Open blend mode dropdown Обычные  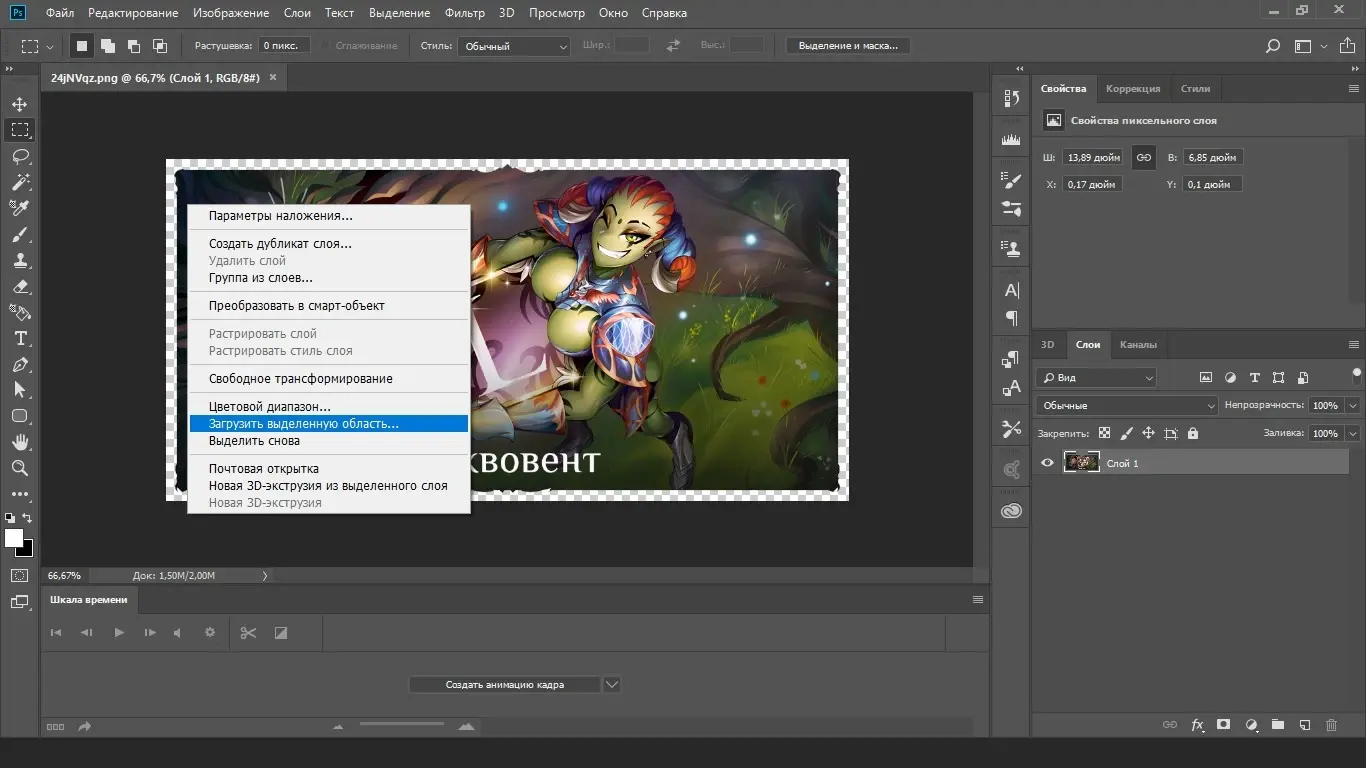[x=1127, y=405]
